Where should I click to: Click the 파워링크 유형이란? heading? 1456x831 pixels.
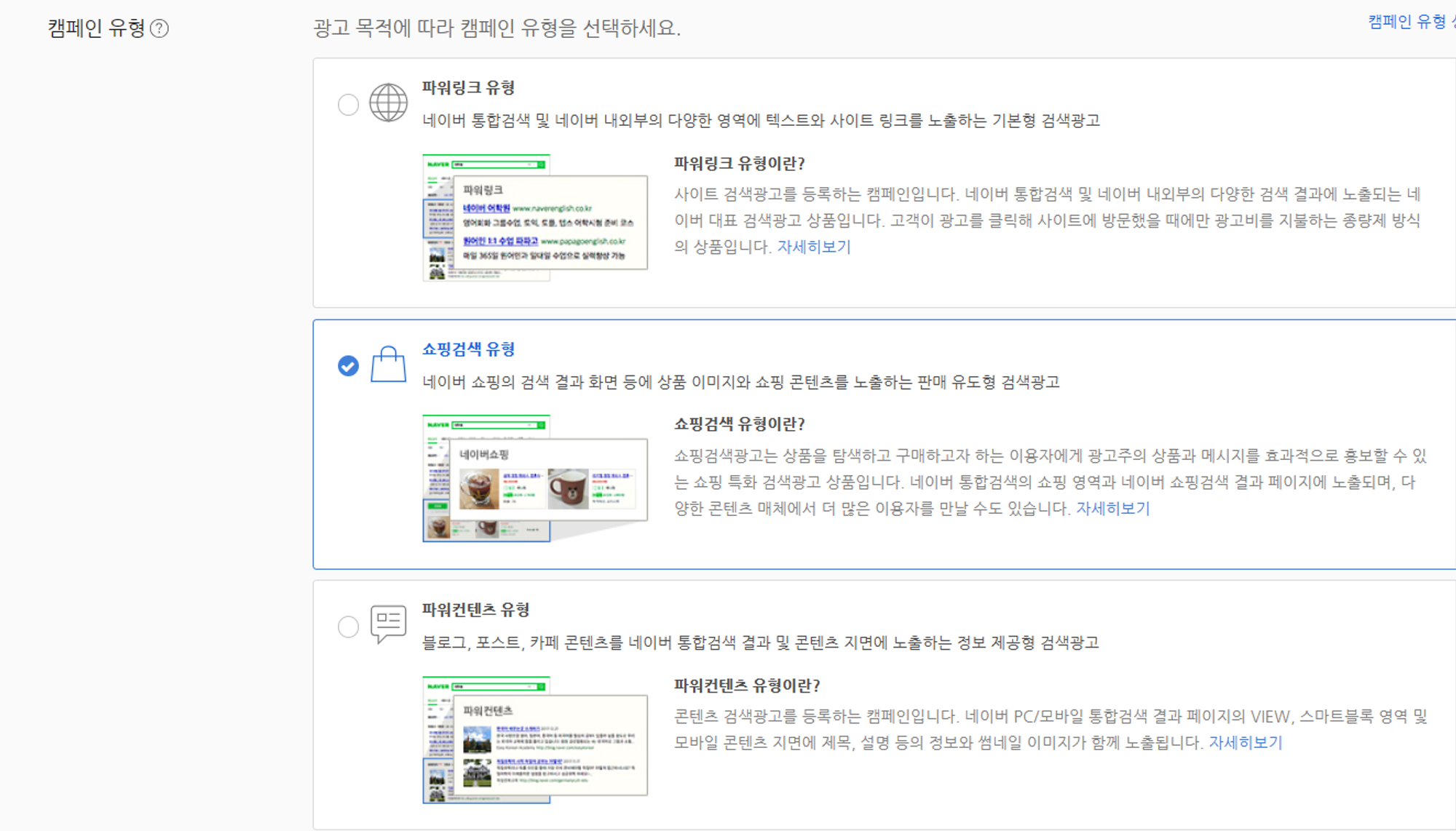740,163
